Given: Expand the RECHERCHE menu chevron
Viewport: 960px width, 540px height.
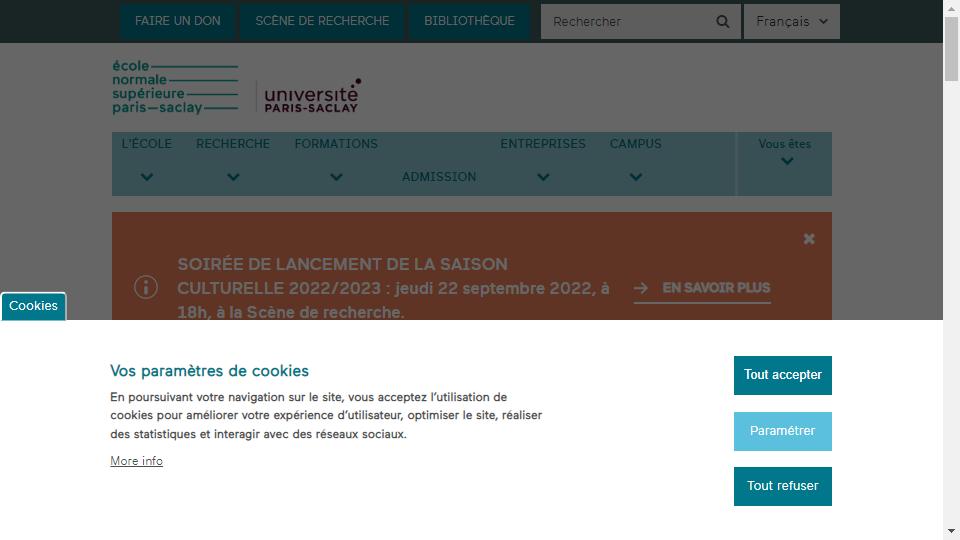Looking at the screenshot, I should point(233,177).
